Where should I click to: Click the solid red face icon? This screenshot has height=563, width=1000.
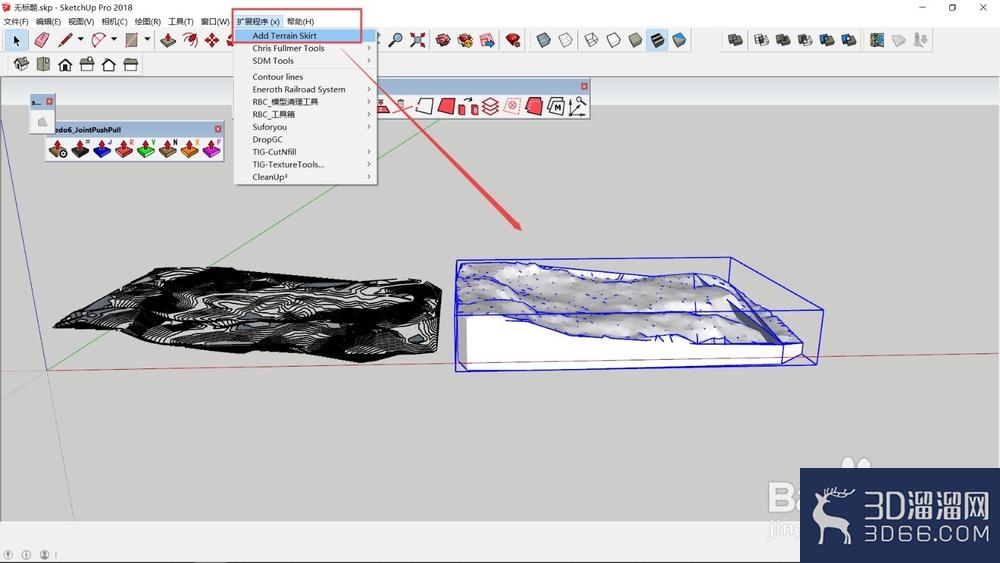coord(446,106)
